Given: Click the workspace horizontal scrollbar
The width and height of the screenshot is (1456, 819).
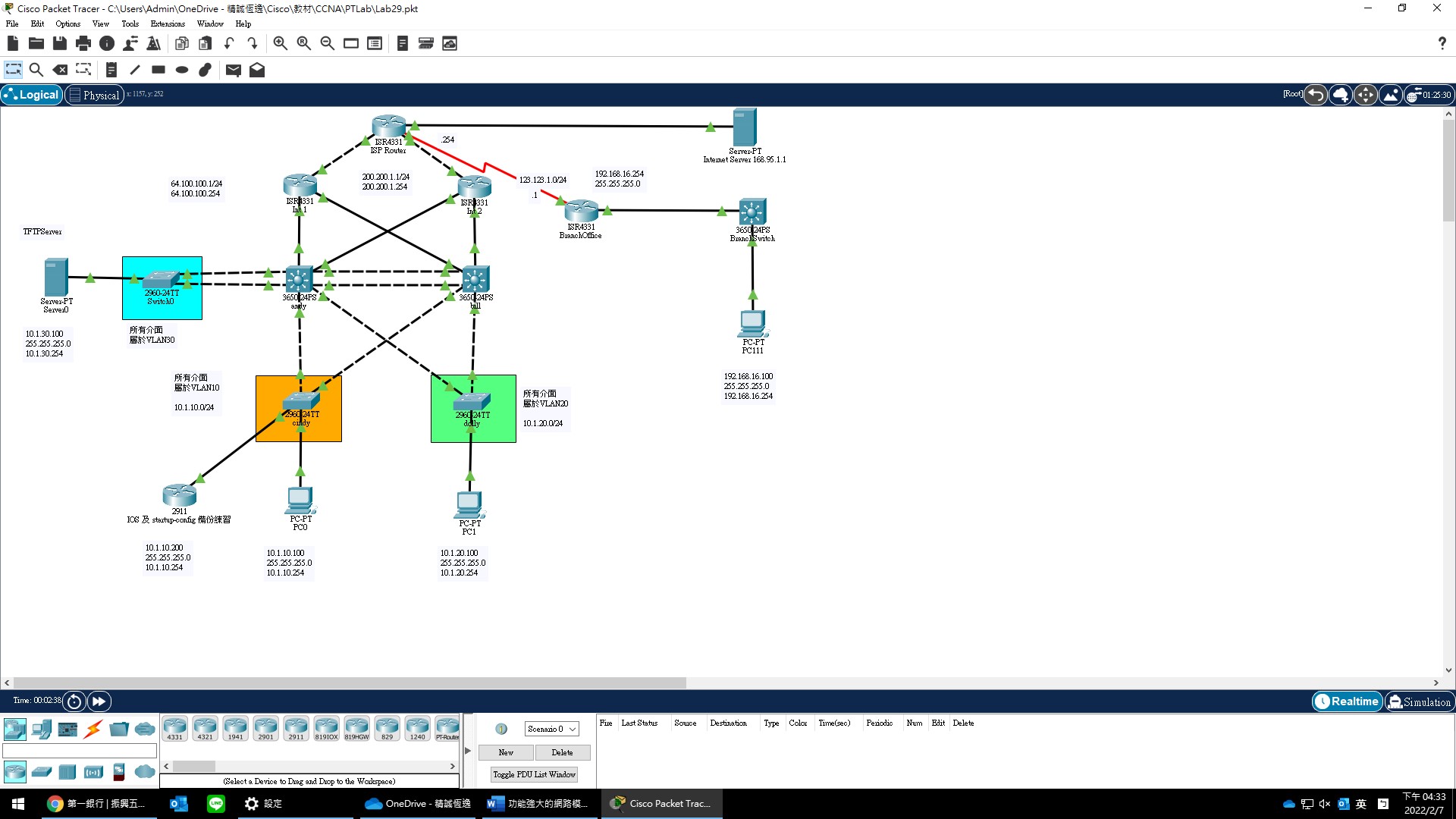Looking at the screenshot, I should [350, 682].
